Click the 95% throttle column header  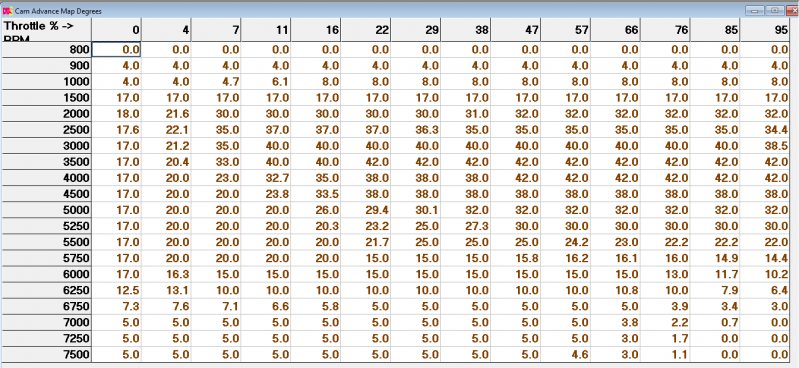(765, 30)
